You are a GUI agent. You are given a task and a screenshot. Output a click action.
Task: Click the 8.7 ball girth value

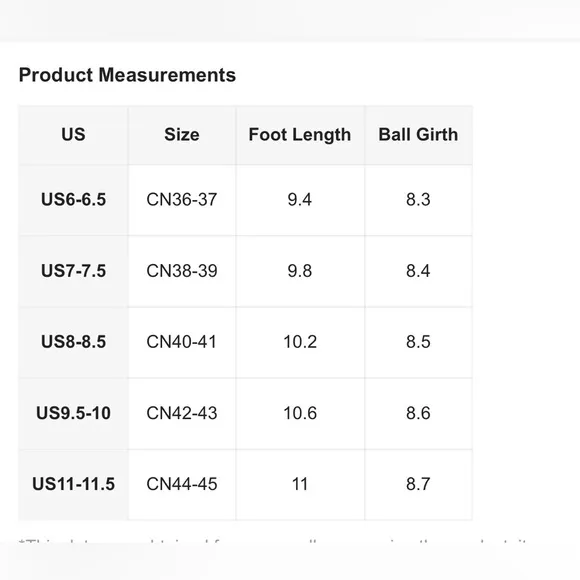418,484
